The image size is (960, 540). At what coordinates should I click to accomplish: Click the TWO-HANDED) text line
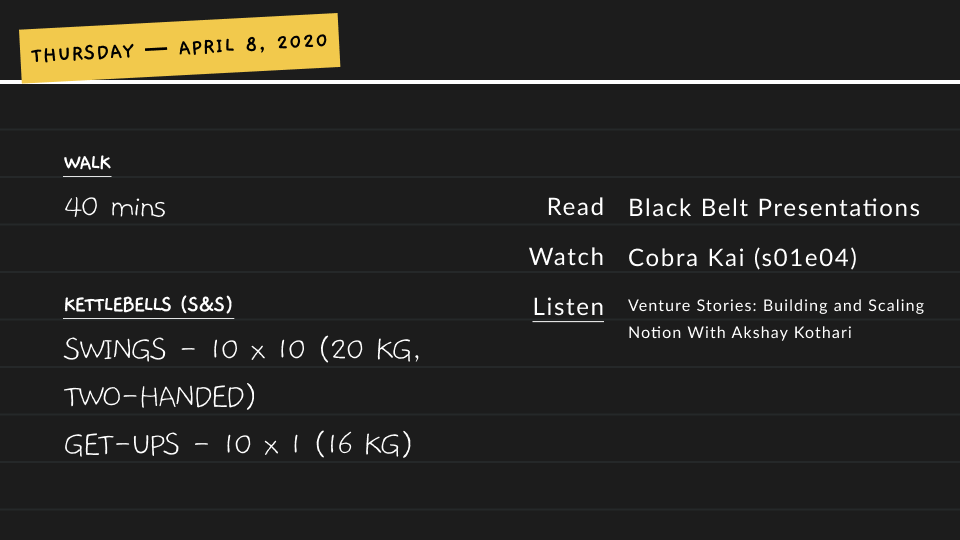click(x=160, y=397)
